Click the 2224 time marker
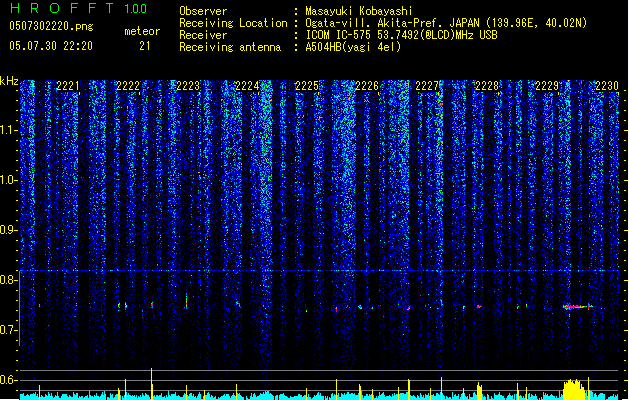629x400 pixels. coord(247,86)
